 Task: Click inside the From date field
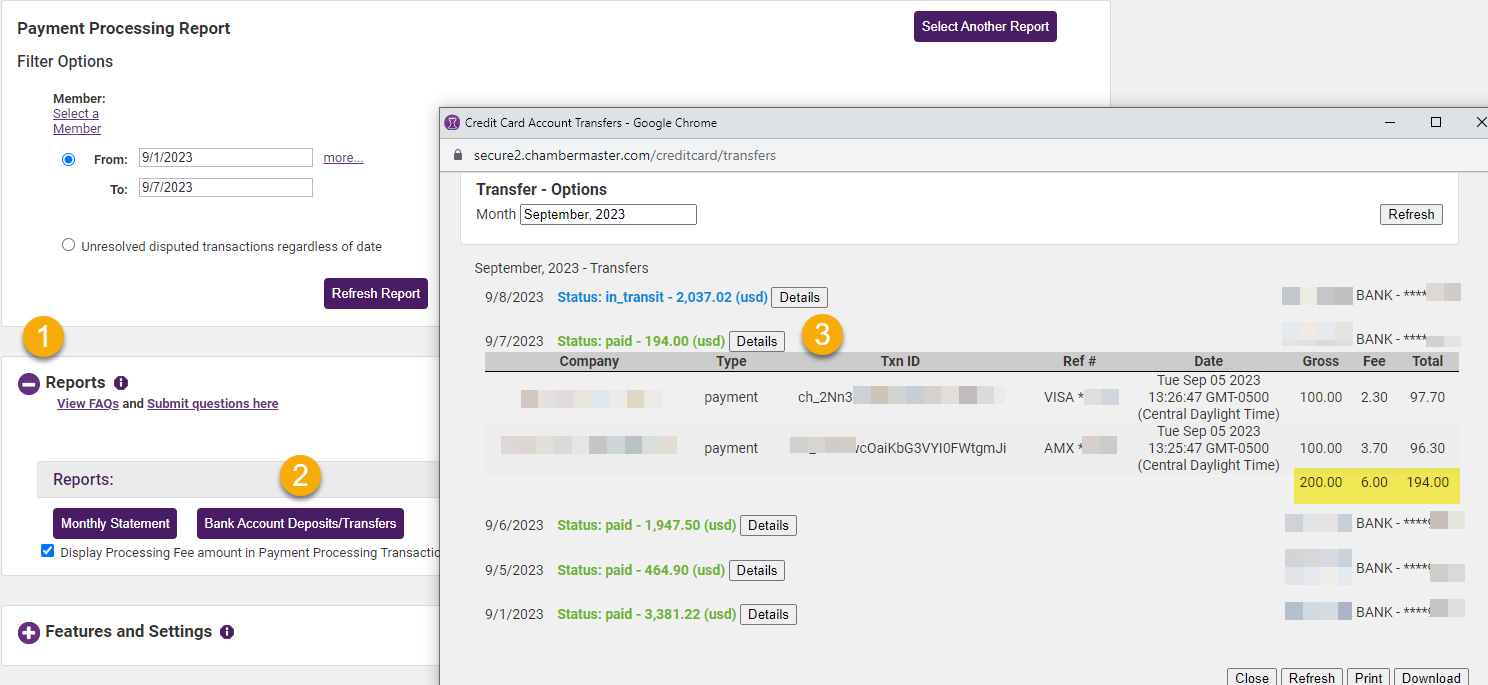225,157
